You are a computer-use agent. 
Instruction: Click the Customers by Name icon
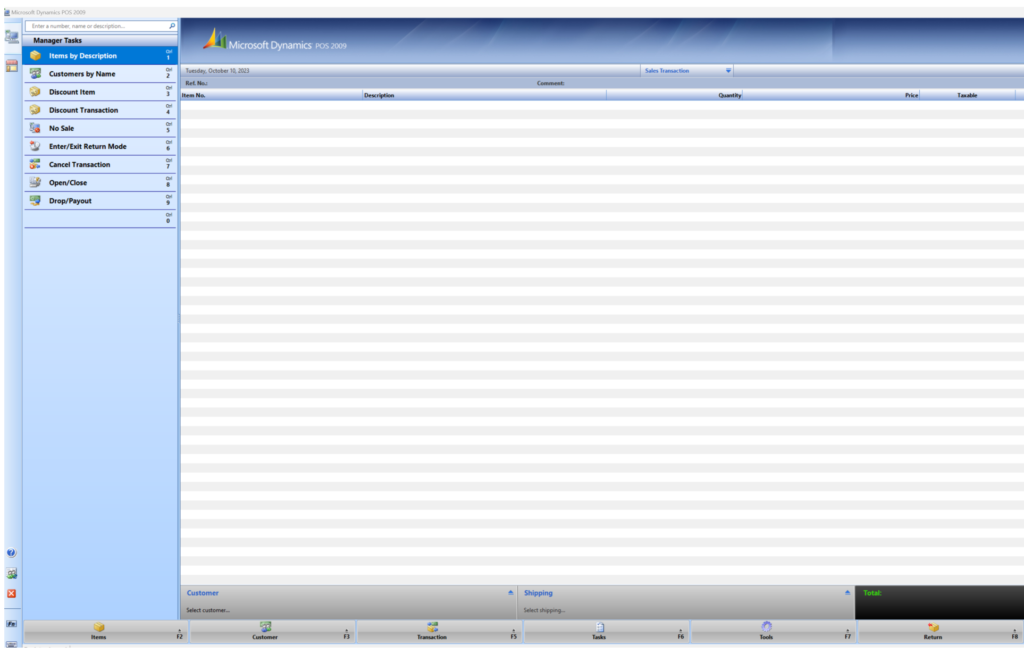pos(35,74)
